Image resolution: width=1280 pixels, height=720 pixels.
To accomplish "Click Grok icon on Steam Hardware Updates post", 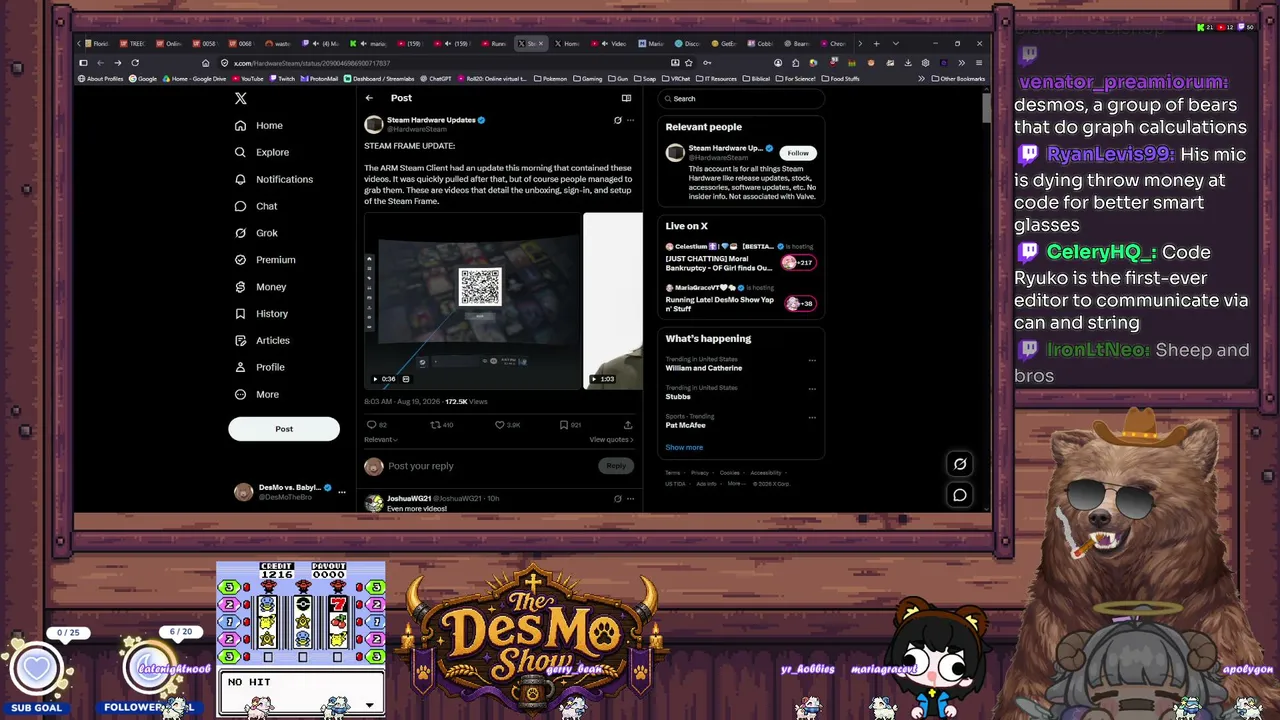I will (x=617, y=120).
